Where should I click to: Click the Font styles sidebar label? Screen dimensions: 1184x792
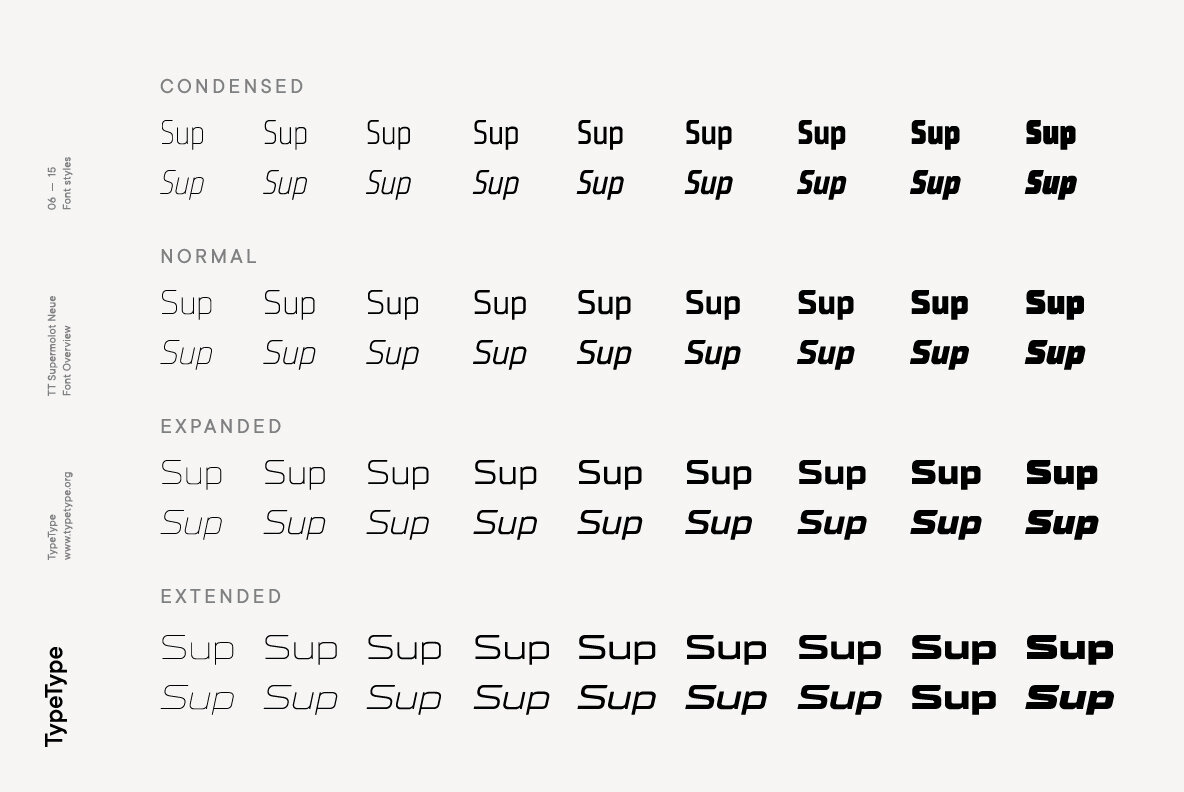coord(67,183)
